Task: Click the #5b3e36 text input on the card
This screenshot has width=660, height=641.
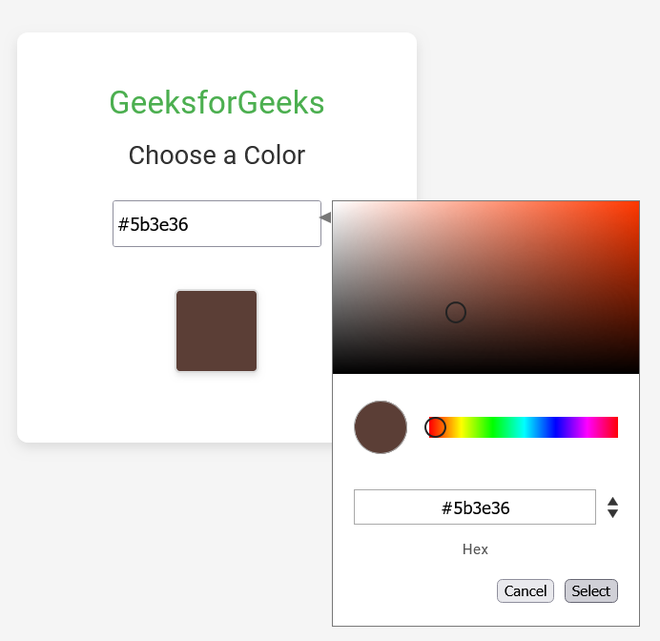Action: point(217,223)
